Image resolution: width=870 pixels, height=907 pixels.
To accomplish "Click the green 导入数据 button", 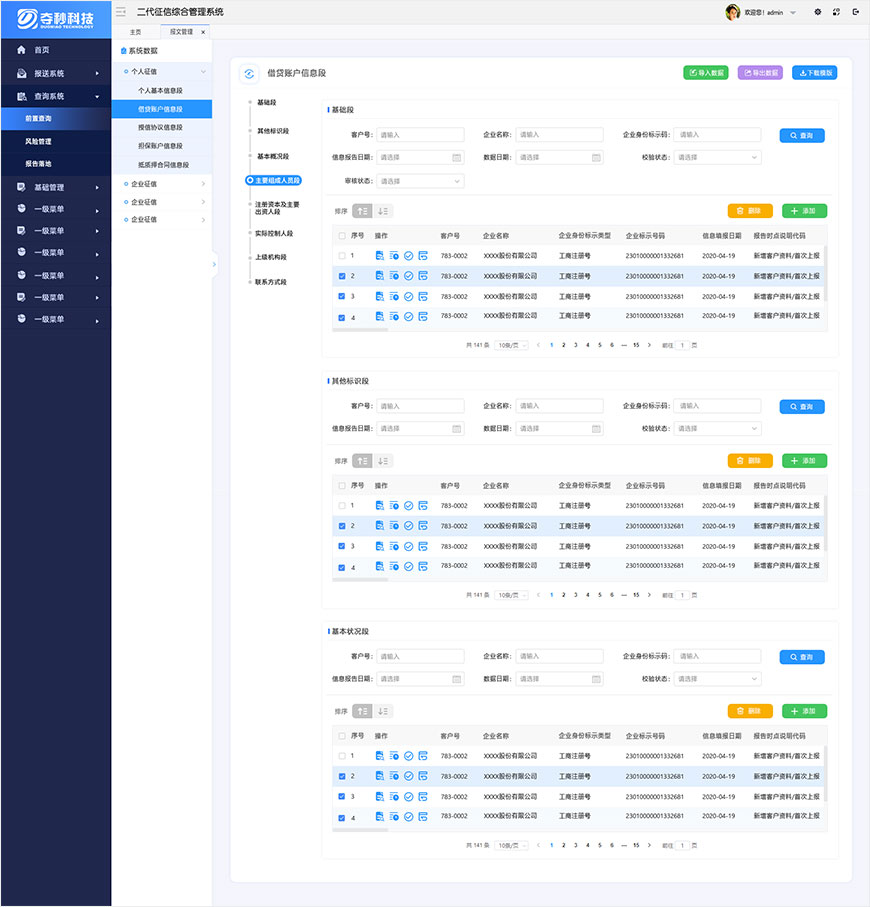I will (x=706, y=73).
